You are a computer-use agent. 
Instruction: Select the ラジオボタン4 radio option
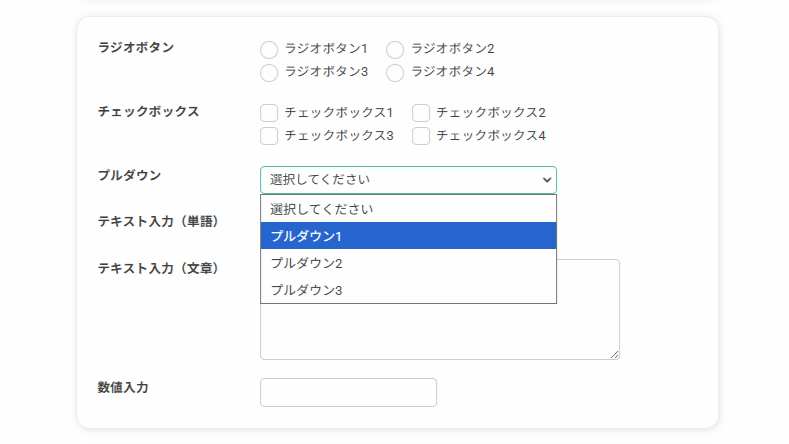pos(395,73)
